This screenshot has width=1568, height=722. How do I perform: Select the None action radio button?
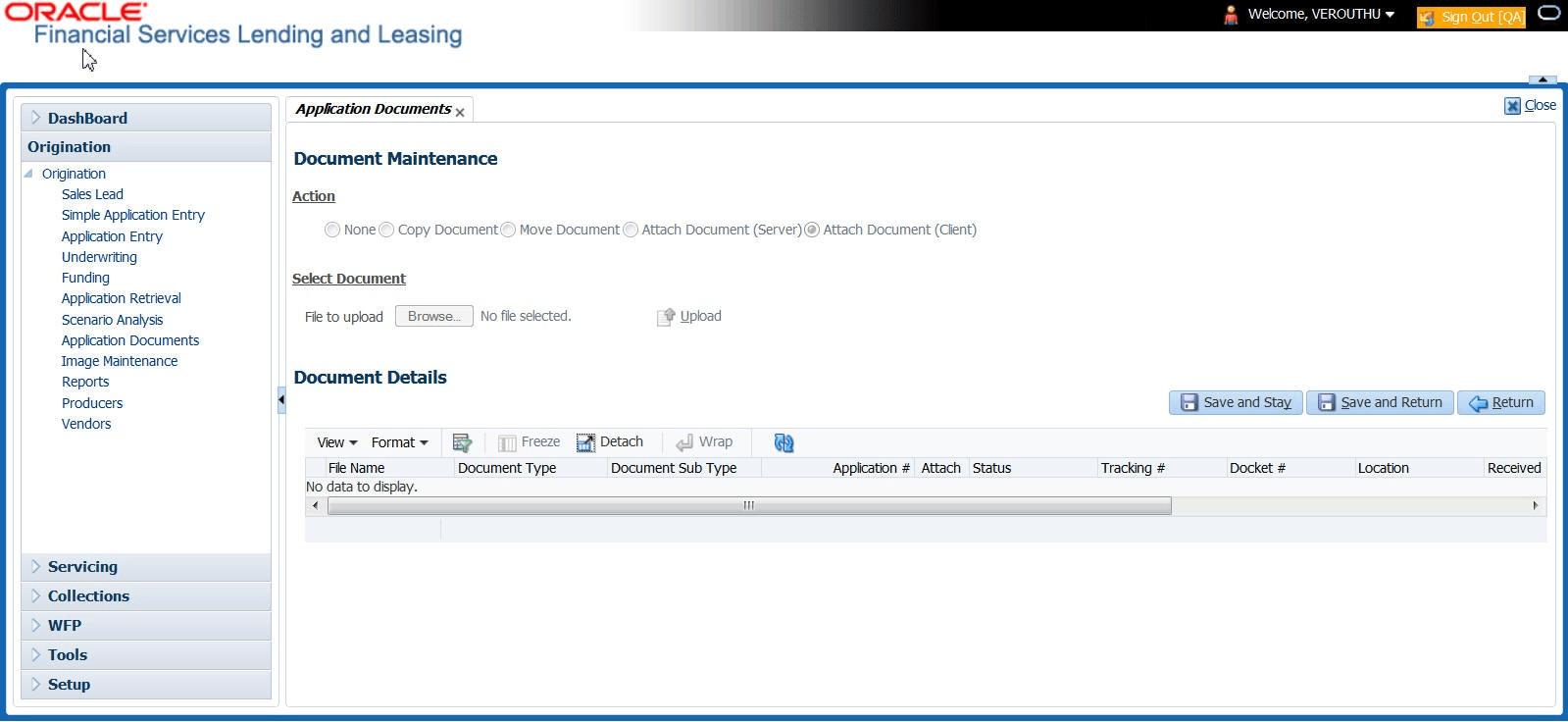tap(332, 230)
